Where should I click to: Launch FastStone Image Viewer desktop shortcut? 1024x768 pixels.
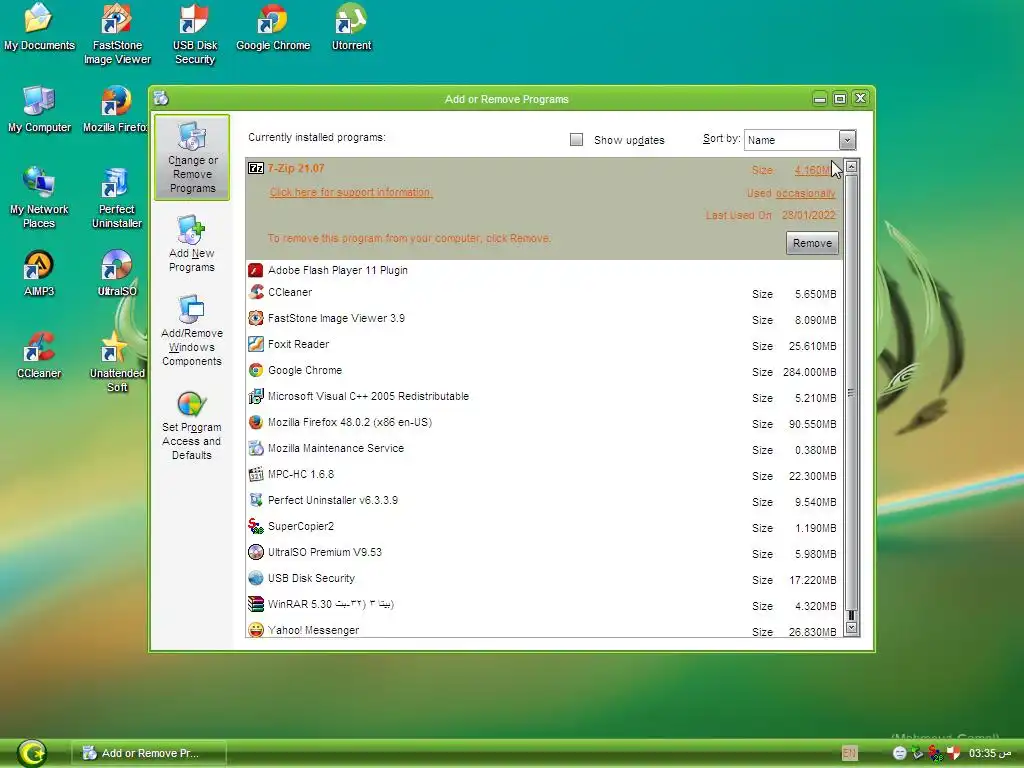point(117,34)
